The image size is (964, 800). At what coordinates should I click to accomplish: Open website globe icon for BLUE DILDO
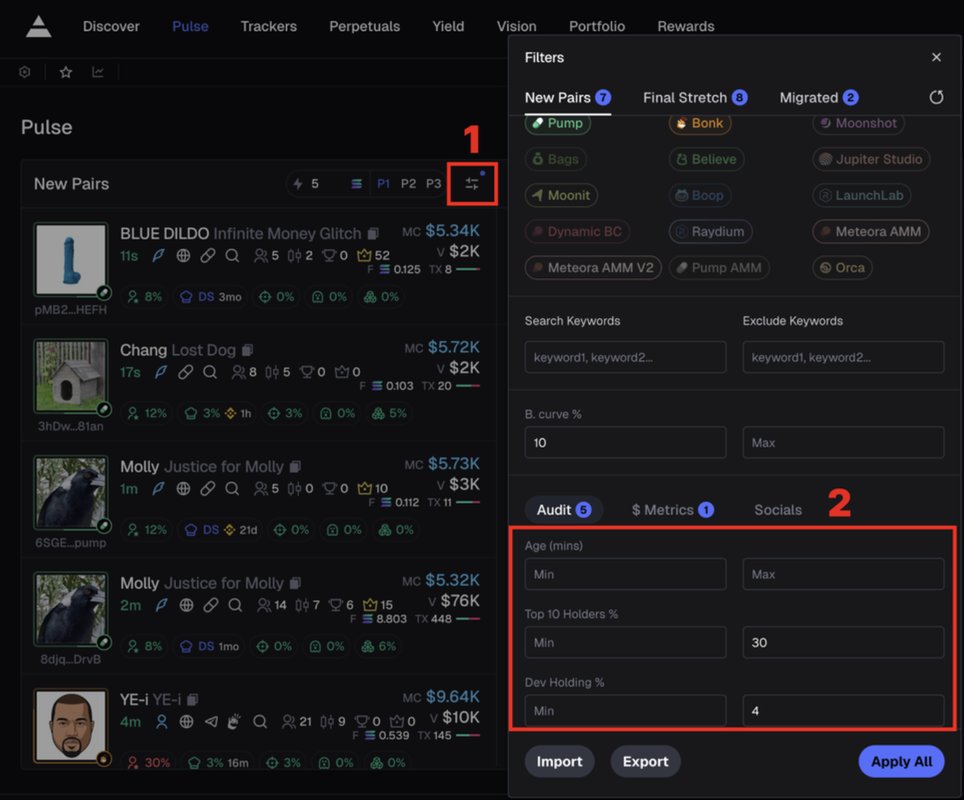point(183,255)
